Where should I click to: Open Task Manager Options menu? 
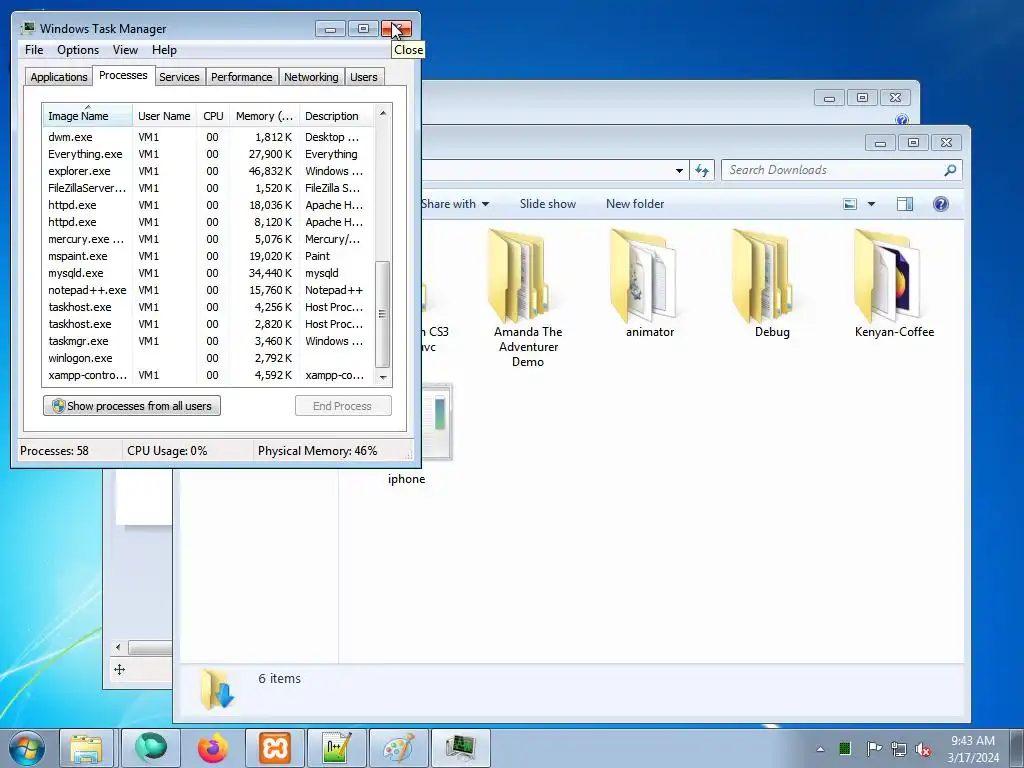78,50
